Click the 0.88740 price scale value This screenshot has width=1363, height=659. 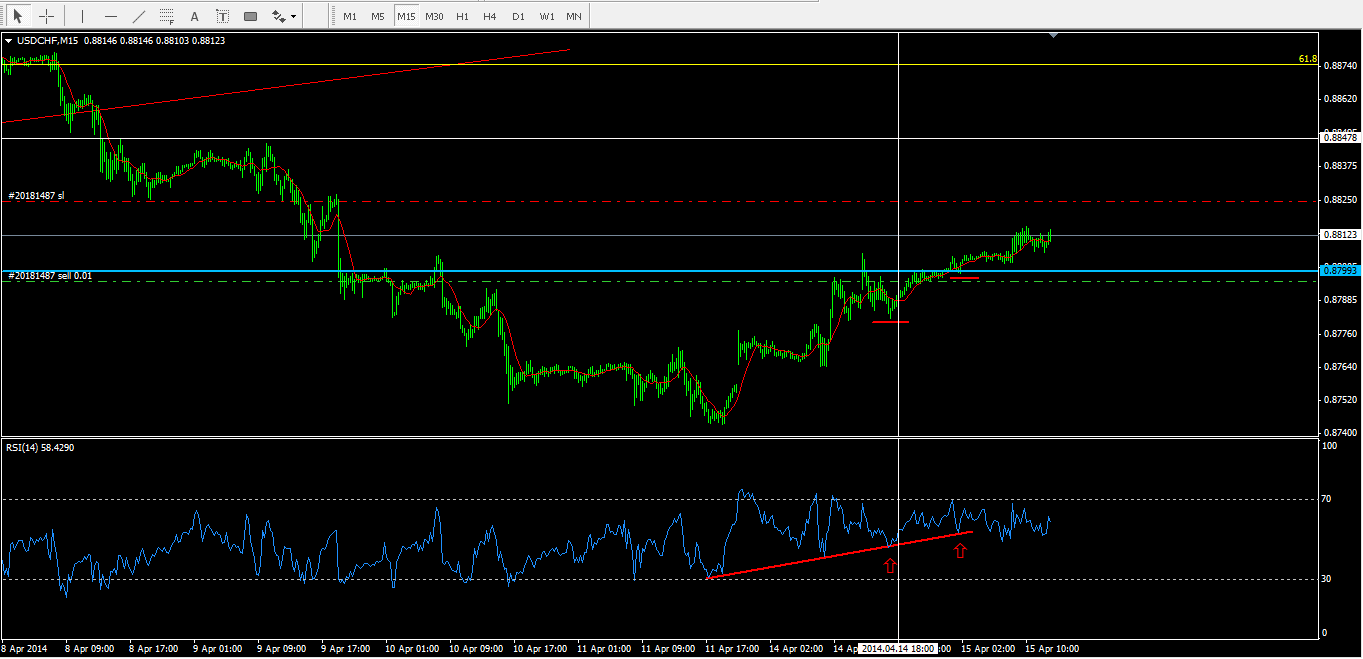[1340, 65]
